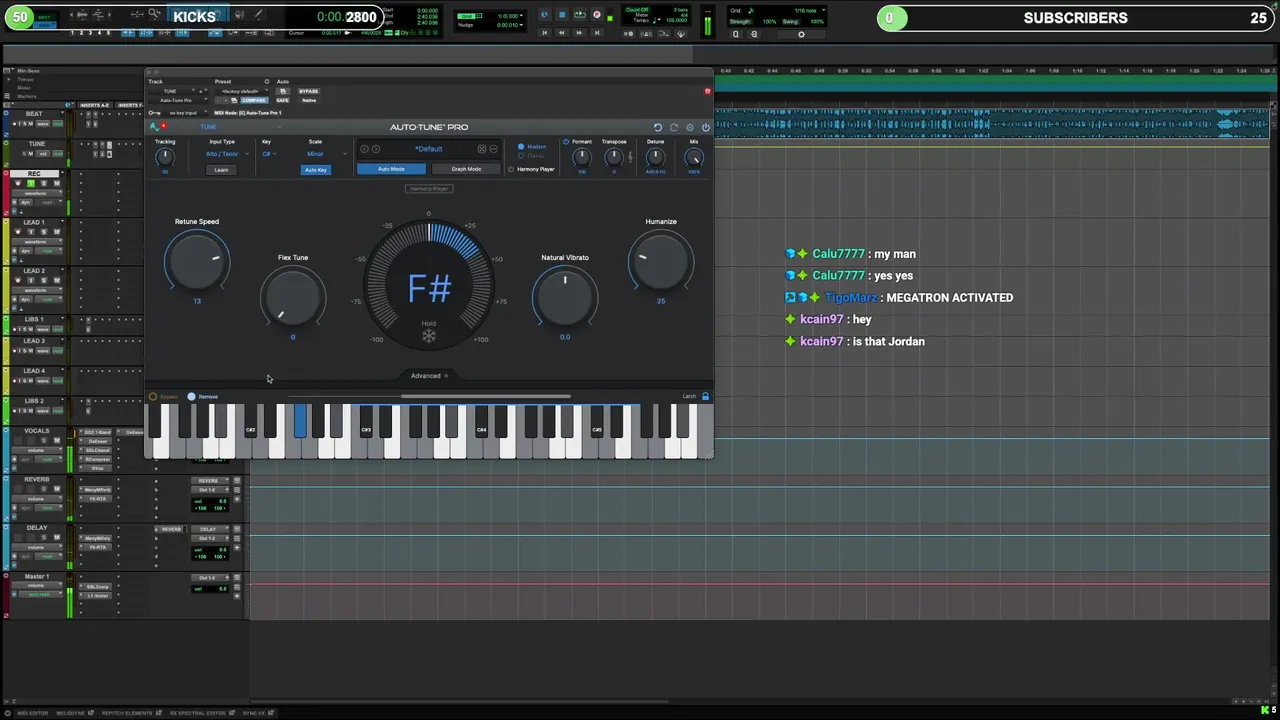Open the Scale Minor dropdown

pos(327,154)
